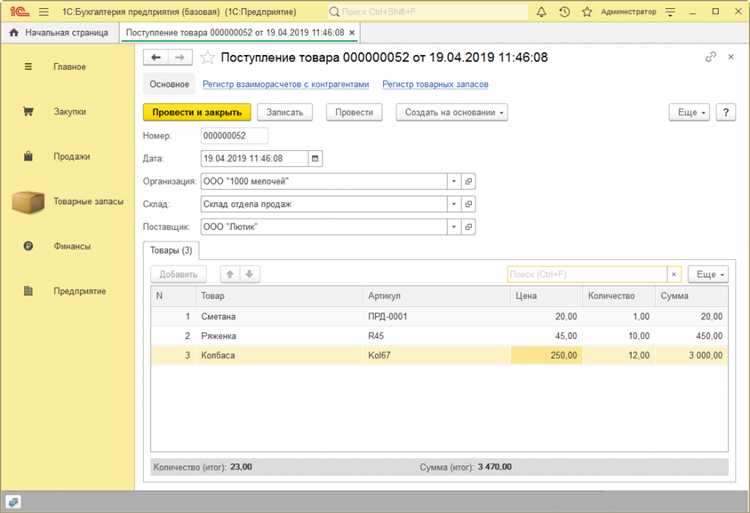
Task: Click the building icon for Предприятие
Action: point(28,291)
